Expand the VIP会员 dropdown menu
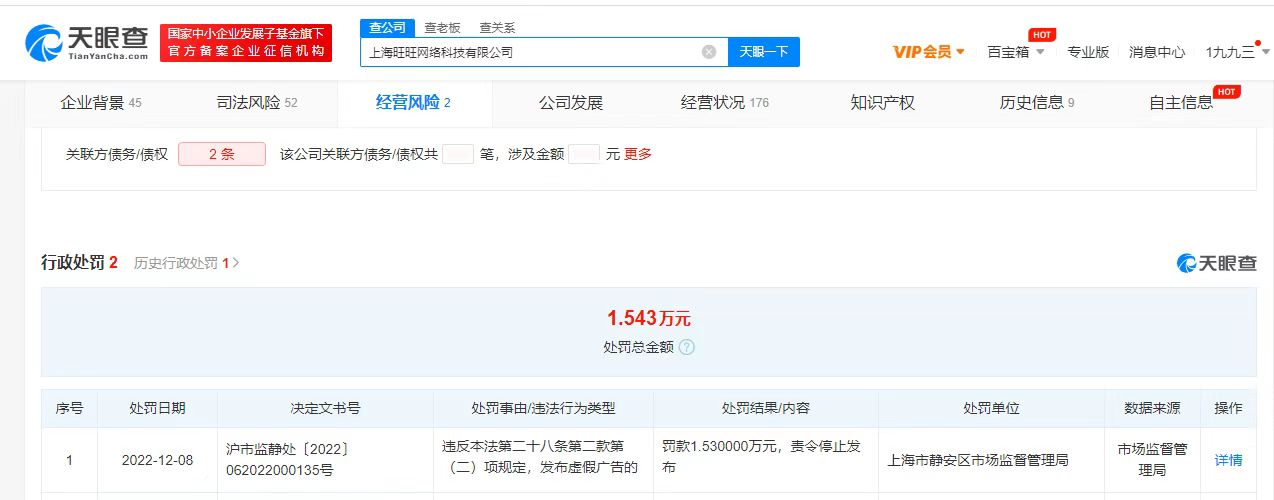This screenshot has width=1274, height=500. pos(928,52)
